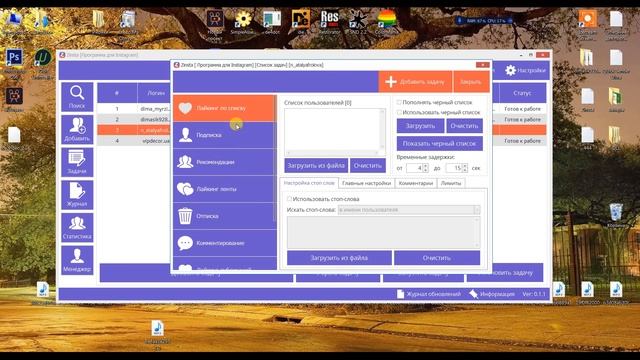Select the Рекомендации group task type

click(x=224, y=162)
